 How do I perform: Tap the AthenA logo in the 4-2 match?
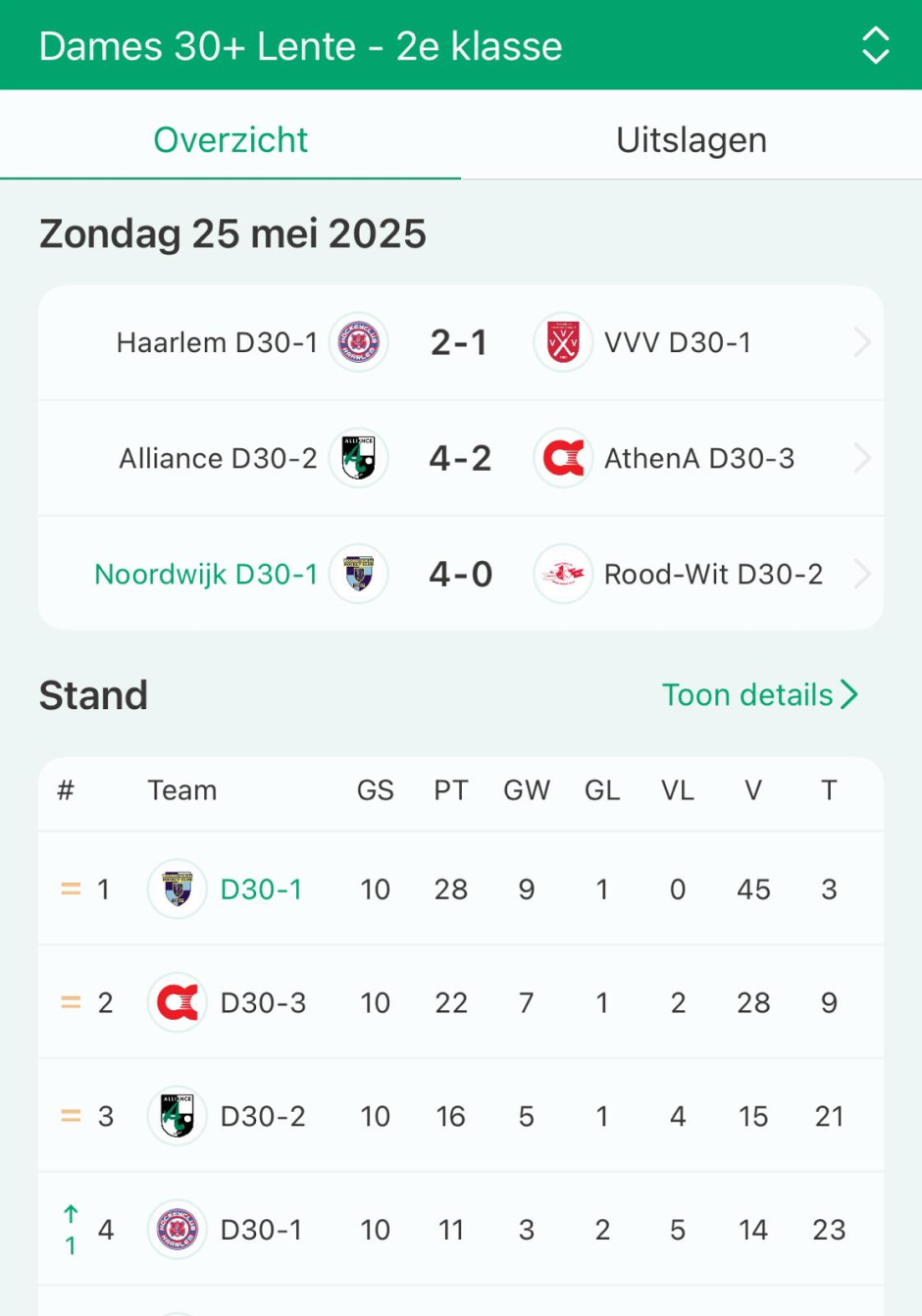tap(563, 458)
